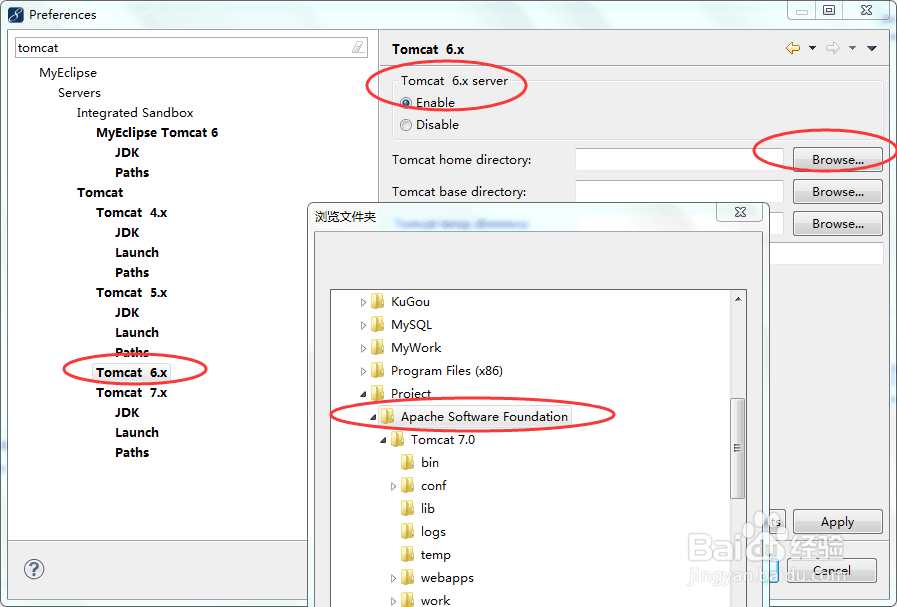Image resolution: width=897 pixels, height=607 pixels.
Task: Click the back arrow navigation icon
Action: 793,48
